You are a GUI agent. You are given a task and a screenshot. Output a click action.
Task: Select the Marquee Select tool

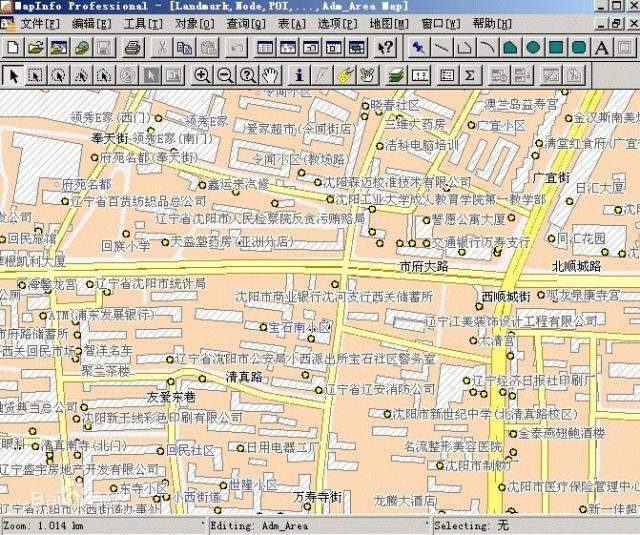click(35, 75)
